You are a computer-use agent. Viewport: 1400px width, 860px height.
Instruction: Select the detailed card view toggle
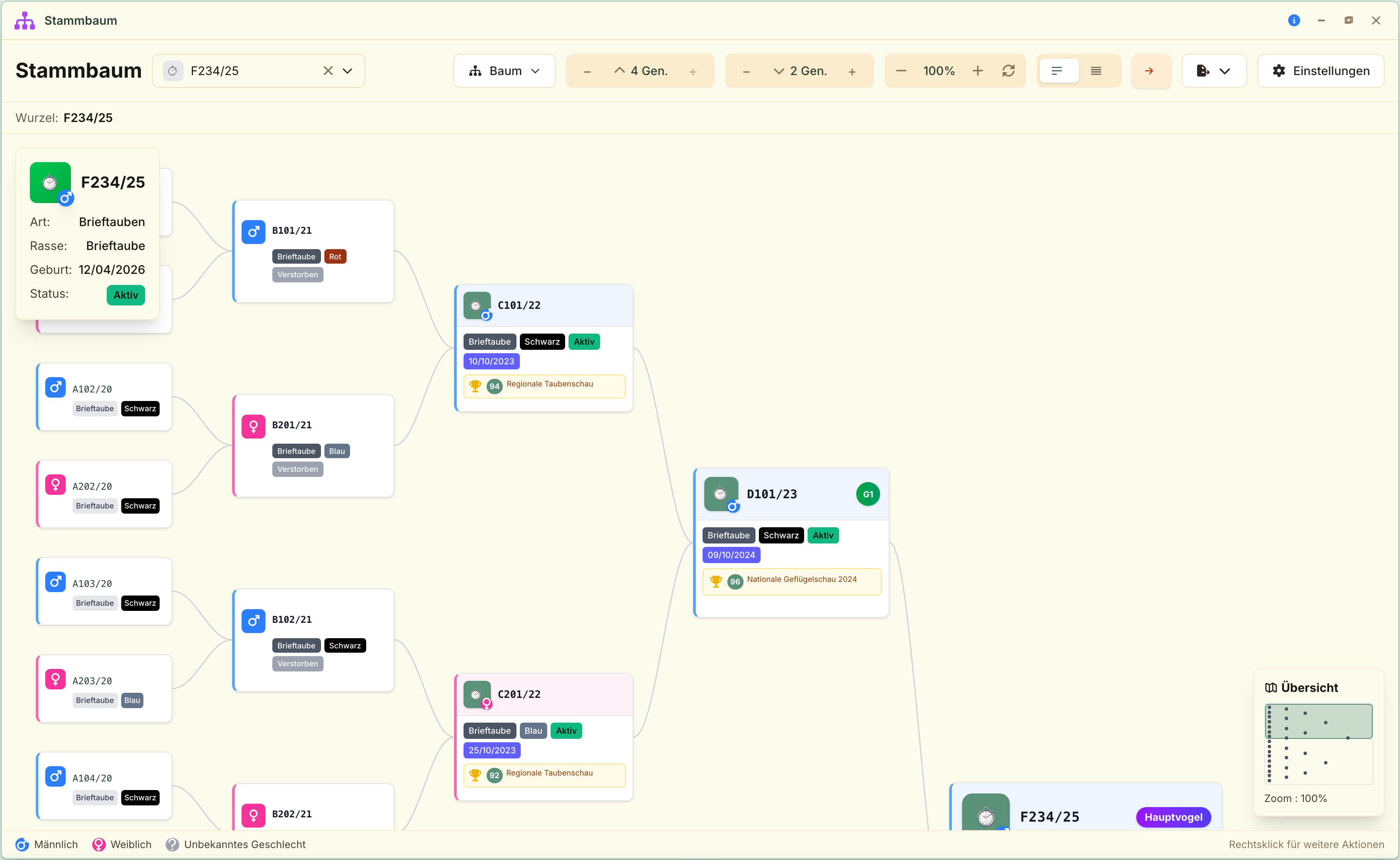pos(1096,70)
